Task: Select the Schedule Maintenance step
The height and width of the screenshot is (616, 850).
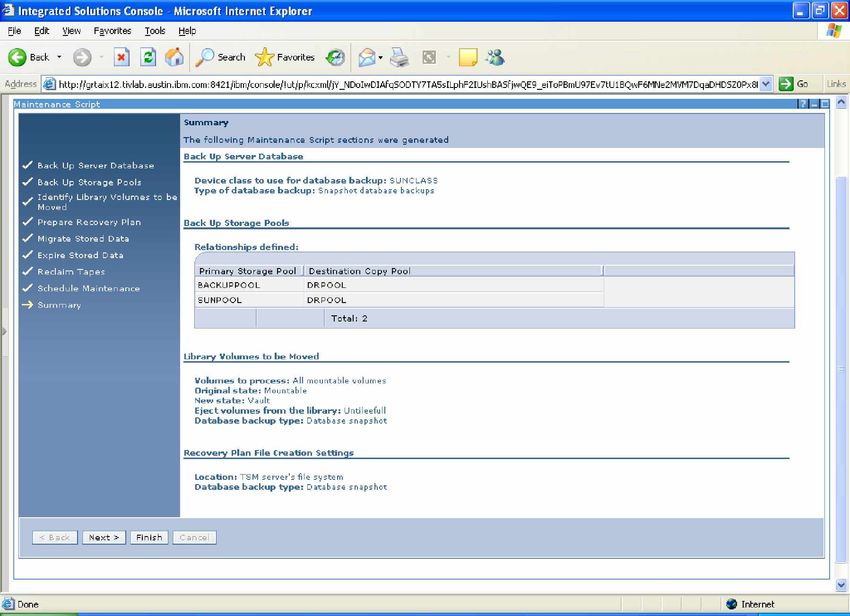Action: (x=88, y=288)
